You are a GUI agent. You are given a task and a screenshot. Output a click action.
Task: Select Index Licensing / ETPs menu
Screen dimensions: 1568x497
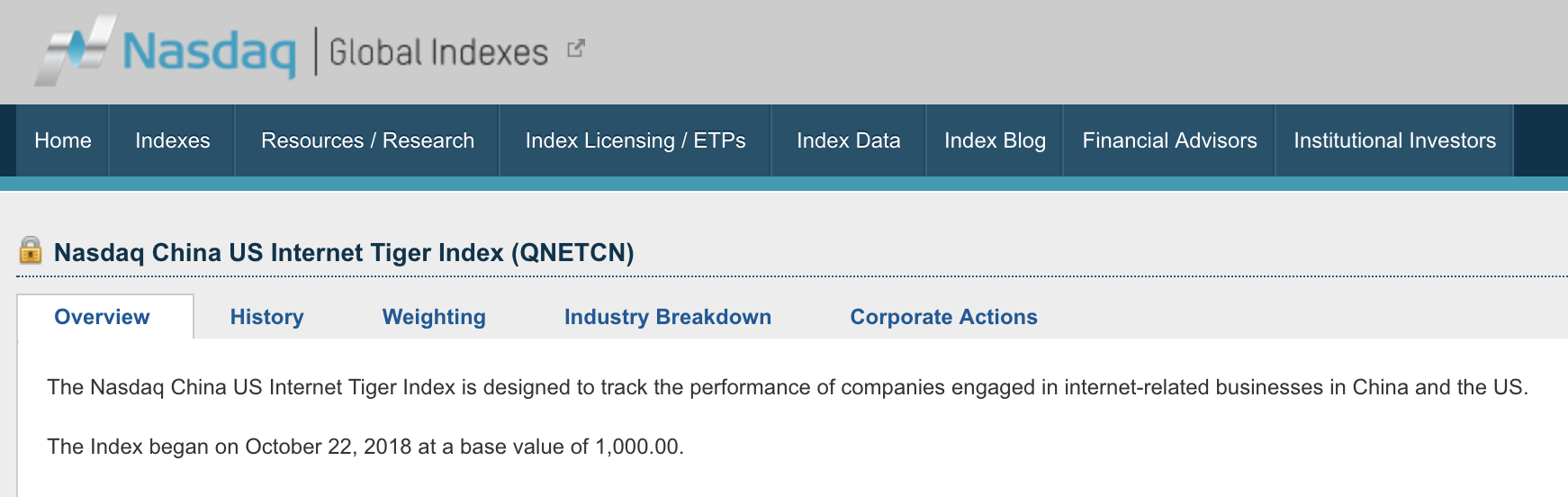point(635,140)
